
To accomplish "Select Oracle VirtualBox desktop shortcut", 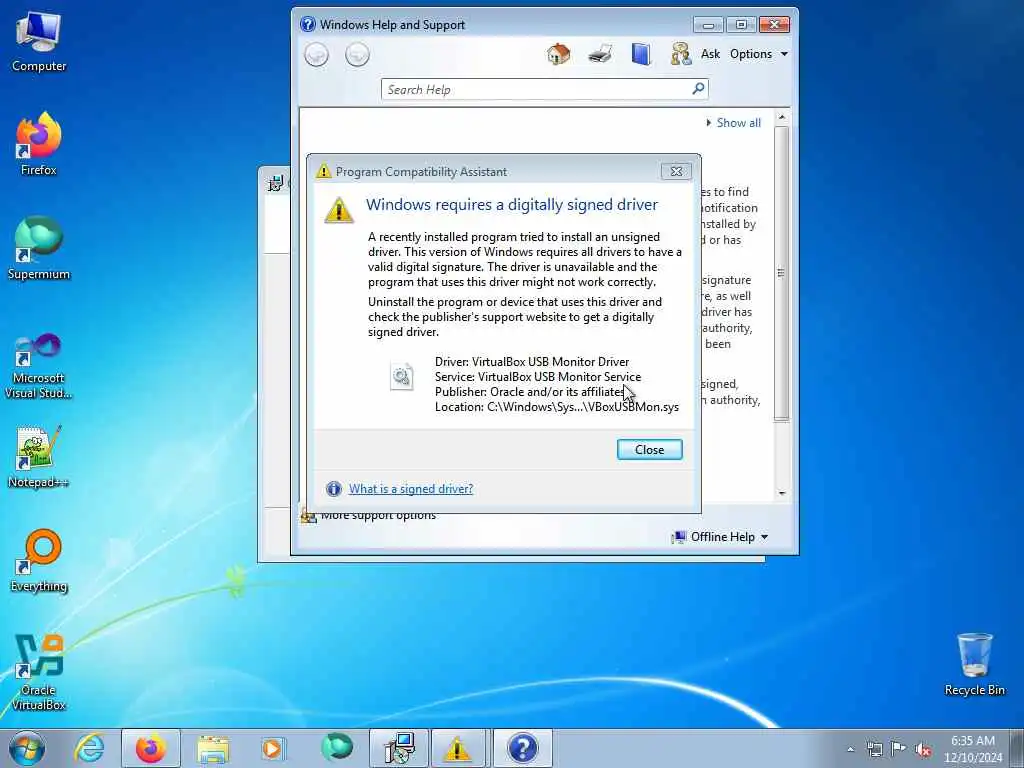I will pos(39,673).
